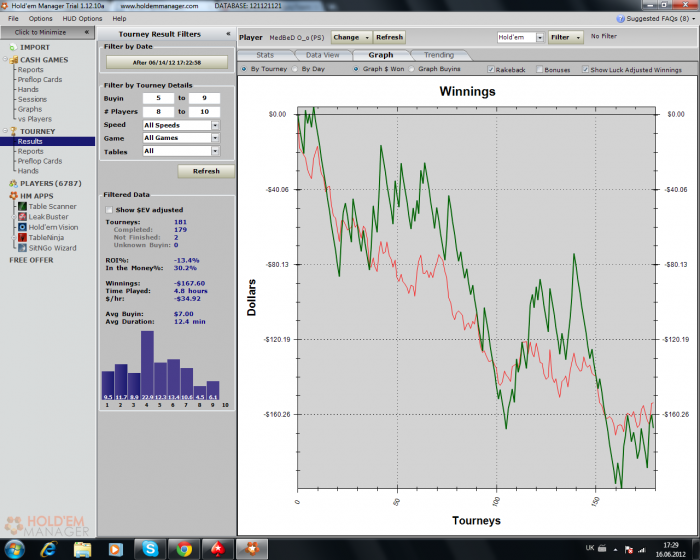Open Google Chrome from taskbar
Screen dimensions: 700x560
(x=184, y=549)
